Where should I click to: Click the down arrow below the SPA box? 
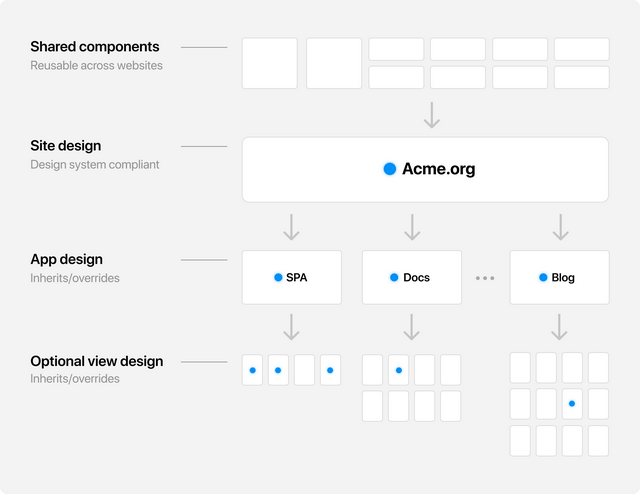(x=291, y=327)
